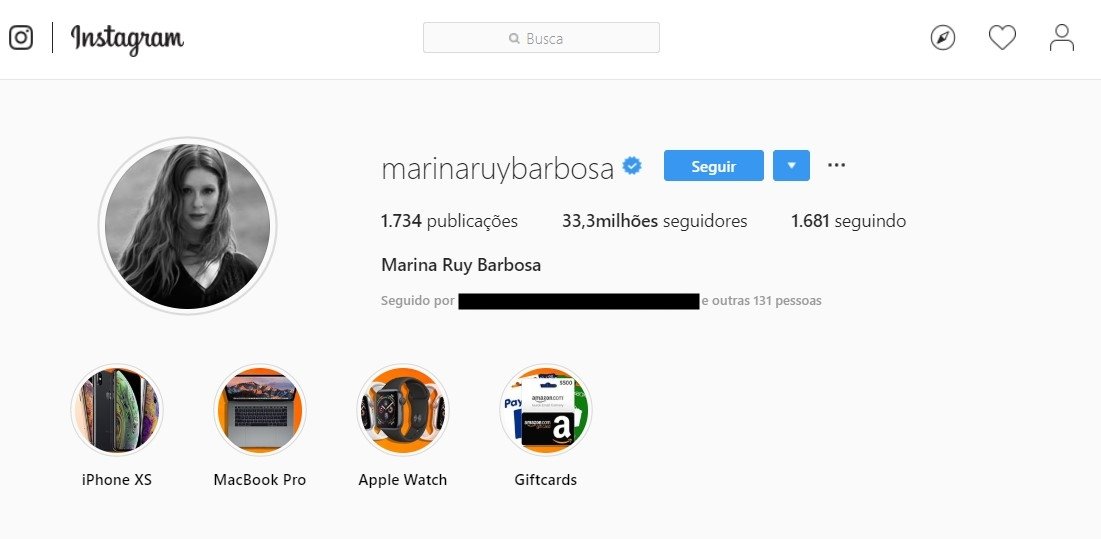1101x539 pixels.
Task: Open the 1.681 seguindo list
Action: point(848,222)
